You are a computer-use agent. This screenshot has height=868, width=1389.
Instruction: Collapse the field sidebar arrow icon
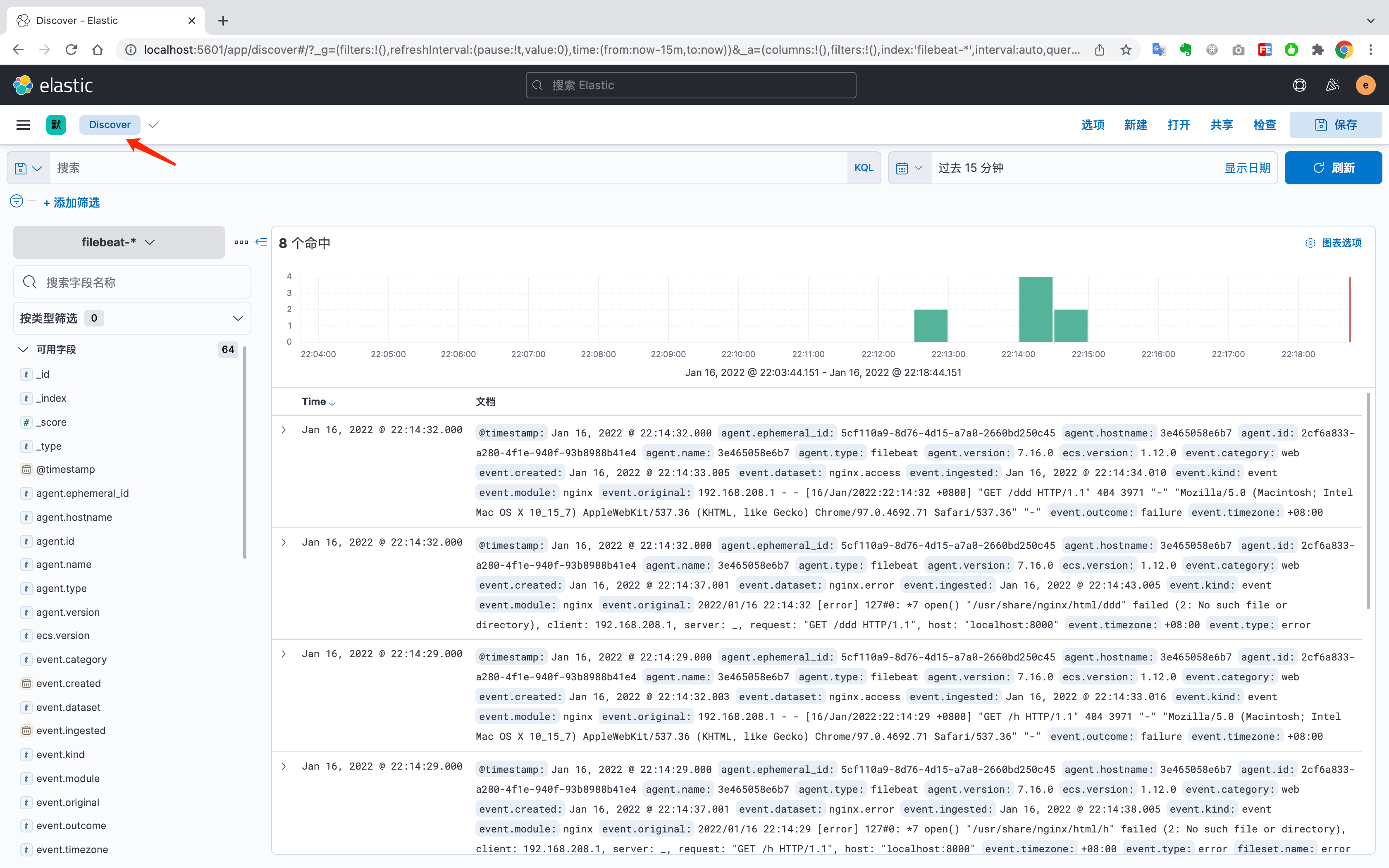pyautogui.click(x=261, y=242)
